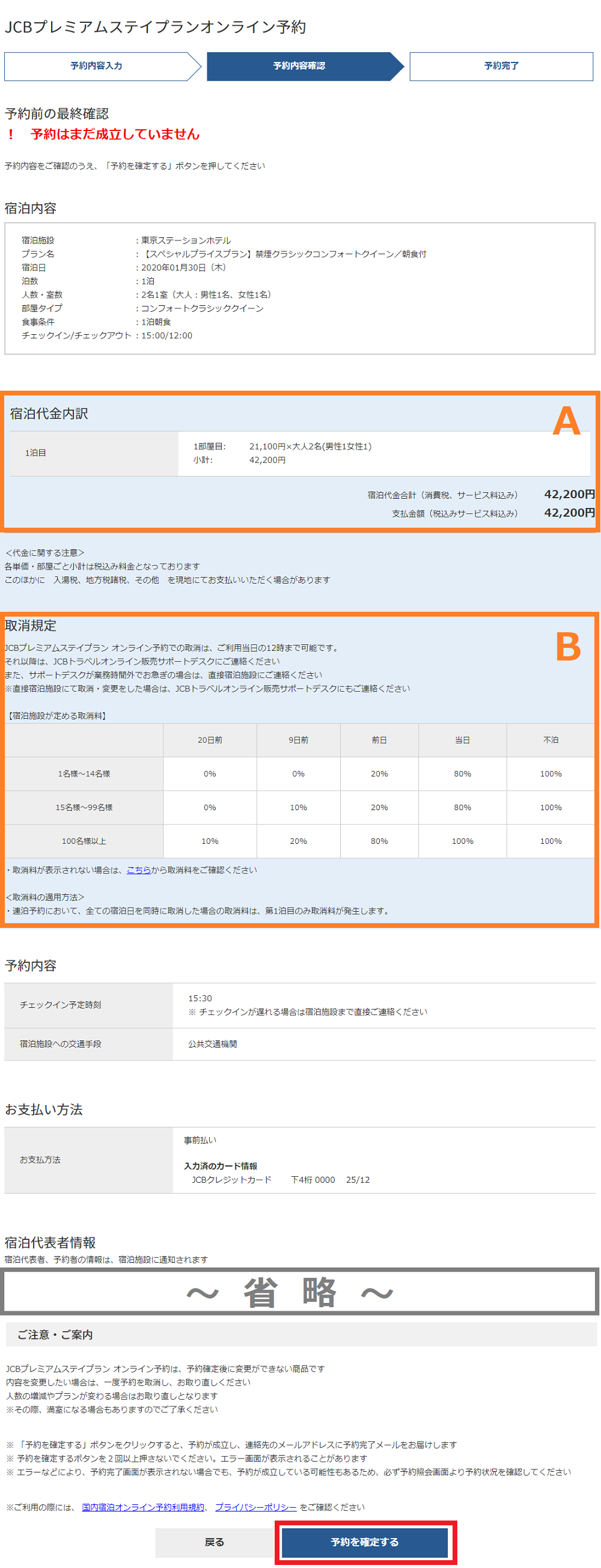Click the red 予約はまだ成立していません warning
The image size is (601, 1568).
coord(115,134)
